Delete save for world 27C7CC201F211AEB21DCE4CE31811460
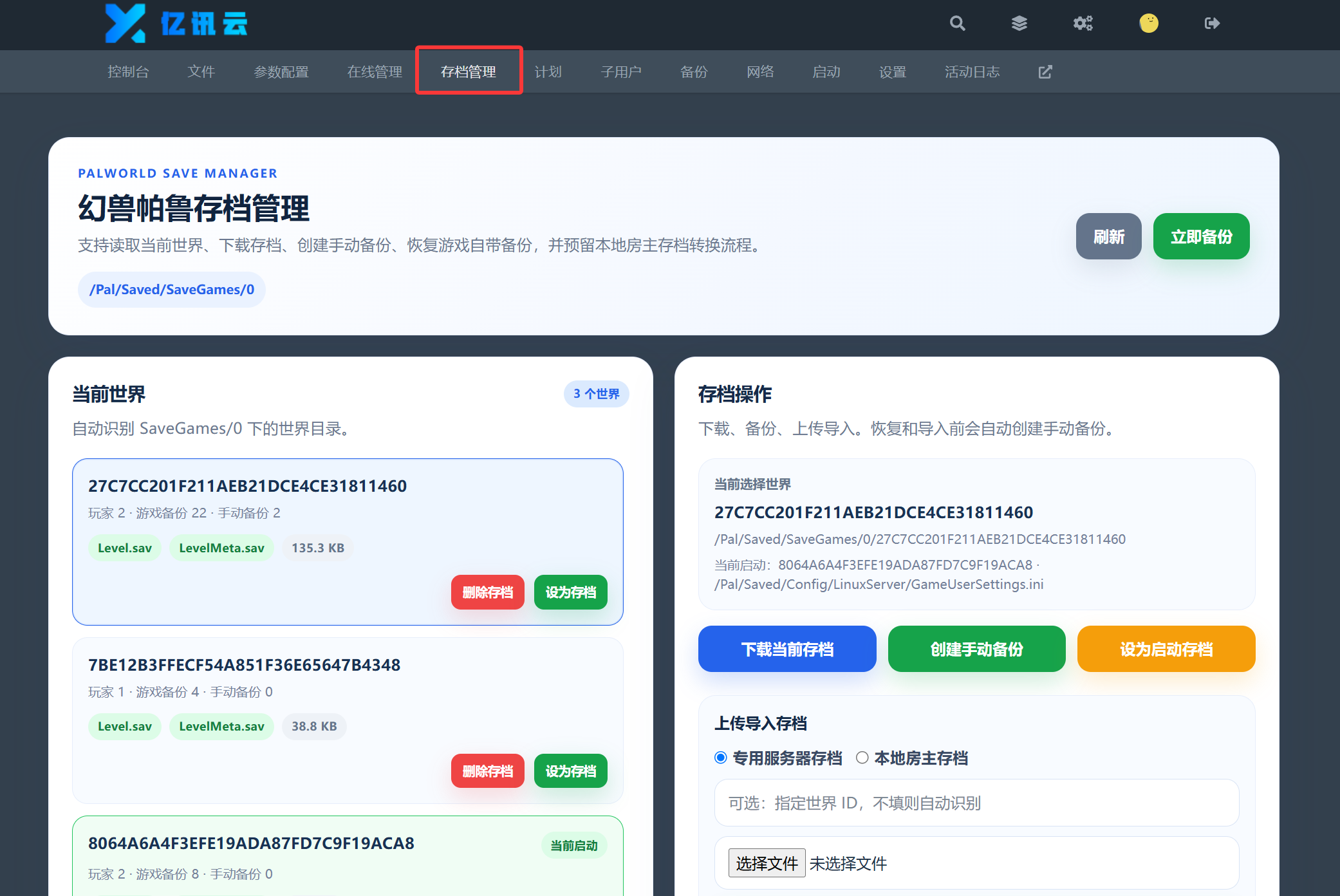Viewport: 1340px width, 896px height. pyautogui.click(x=488, y=592)
